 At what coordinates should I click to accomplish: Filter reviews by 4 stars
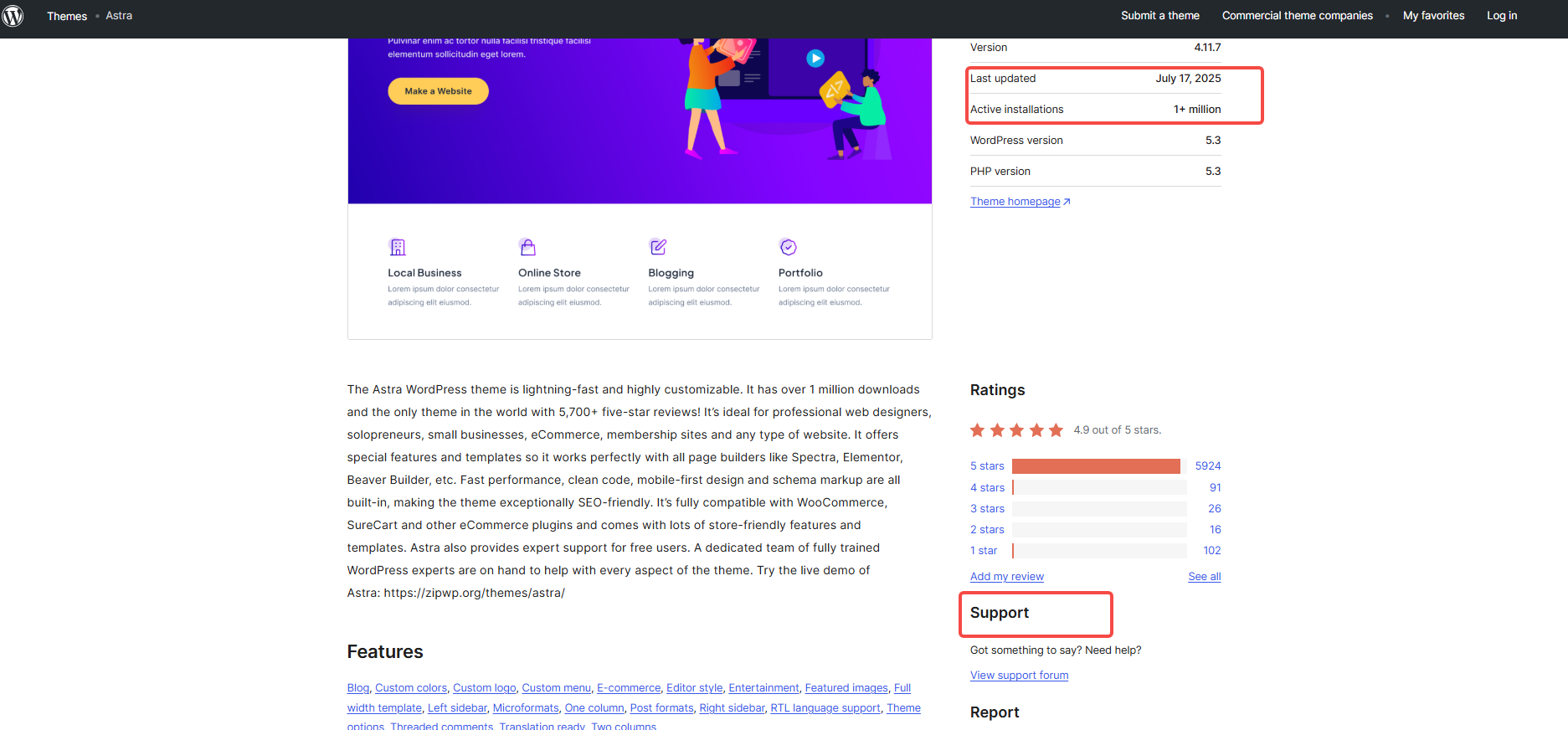pos(987,488)
